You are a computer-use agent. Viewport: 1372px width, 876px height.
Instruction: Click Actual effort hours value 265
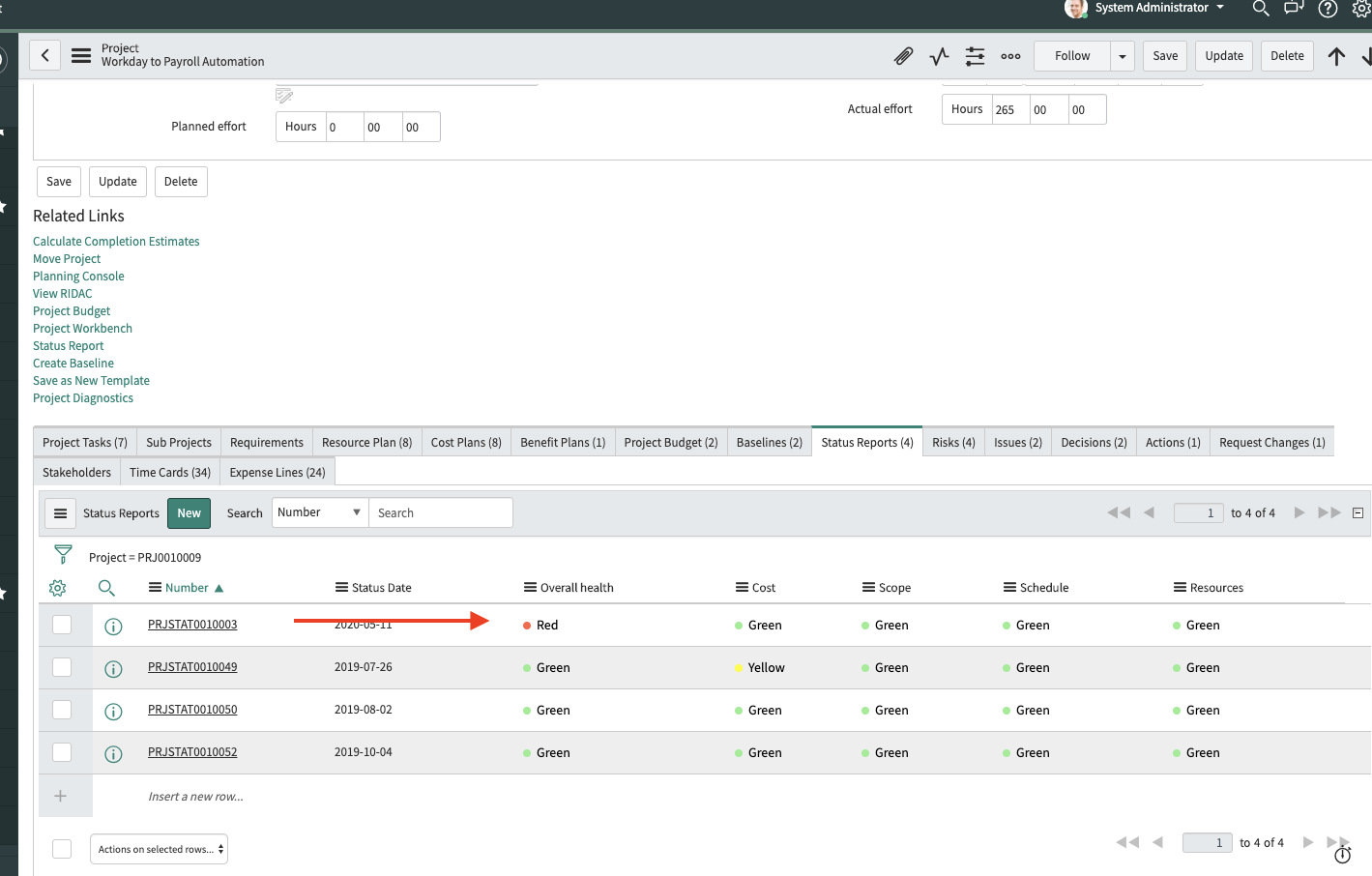pos(1010,109)
